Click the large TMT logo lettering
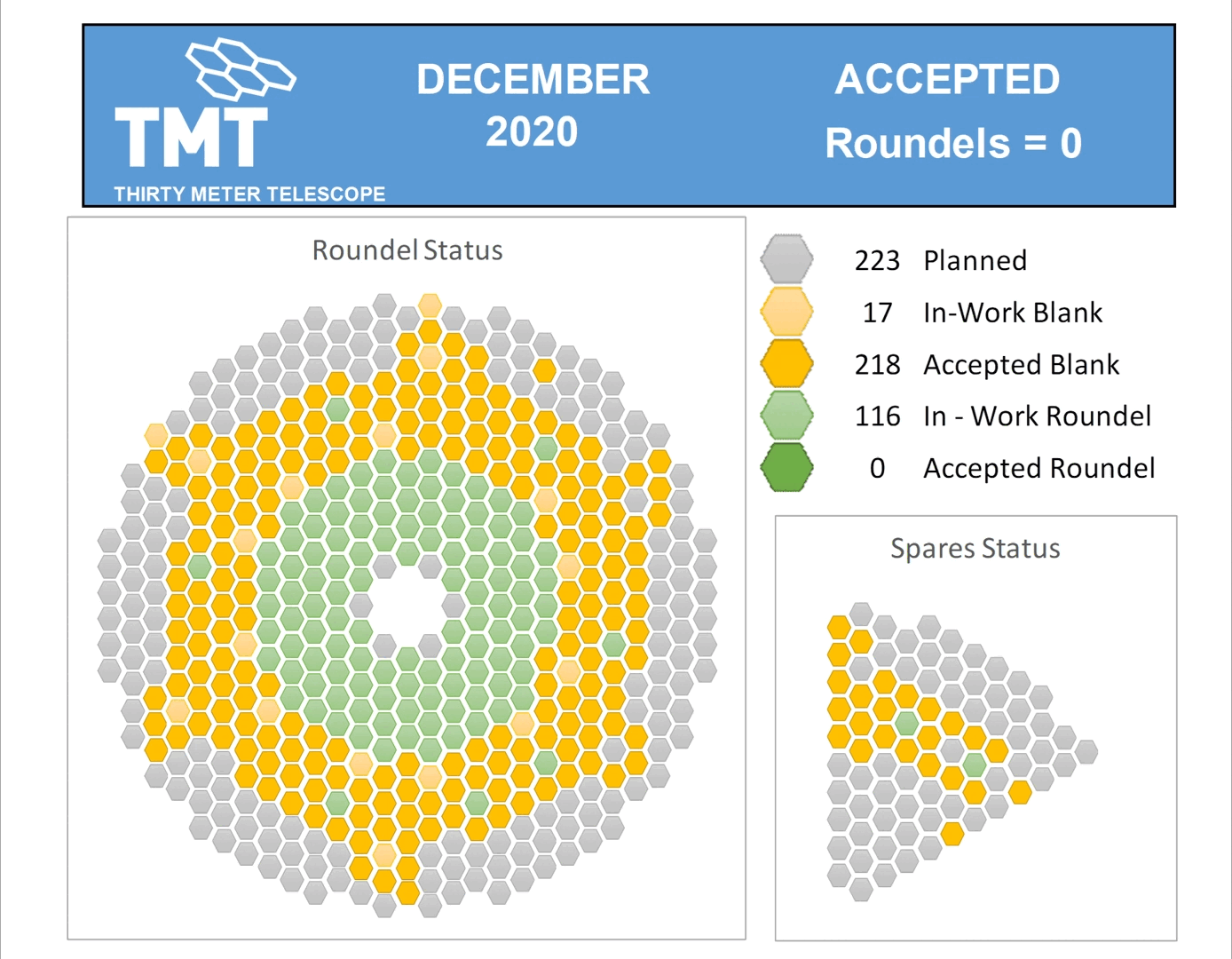This screenshot has width=1232, height=959. point(191,137)
